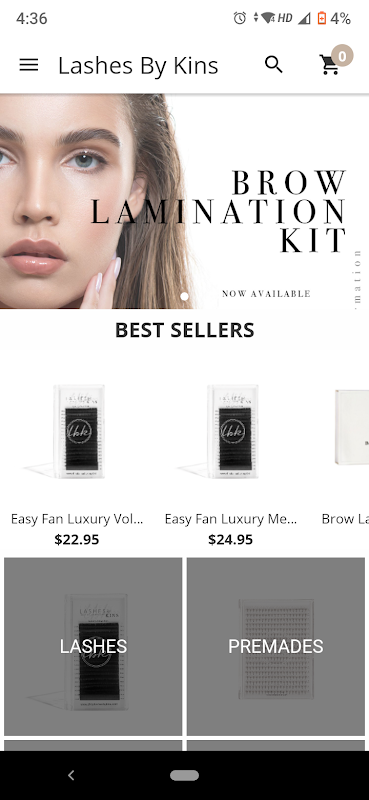
Task: Tap the Android back arrow
Action: pyautogui.click(x=71, y=776)
